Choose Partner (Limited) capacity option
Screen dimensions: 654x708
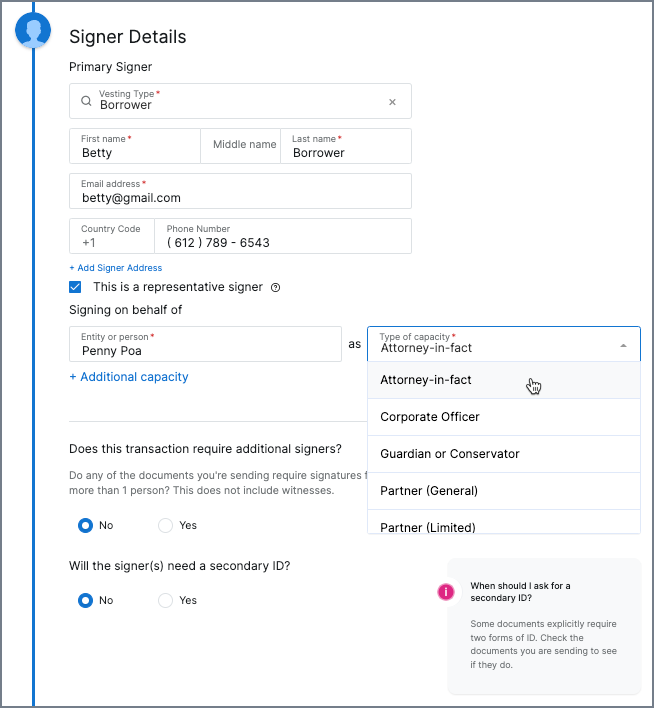click(504, 522)
